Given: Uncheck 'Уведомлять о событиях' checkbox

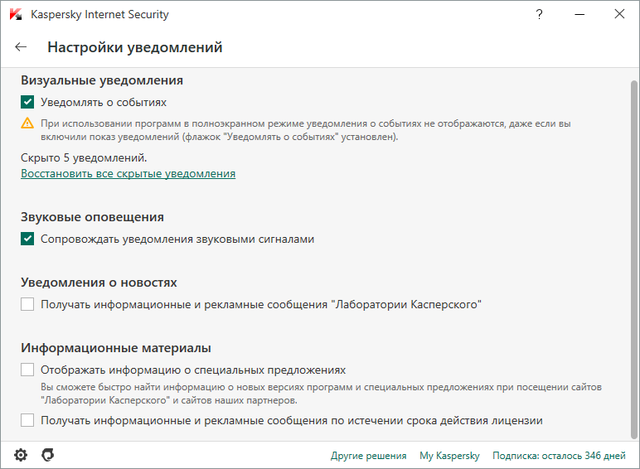Looking at the screenshot, I should 27,102.
